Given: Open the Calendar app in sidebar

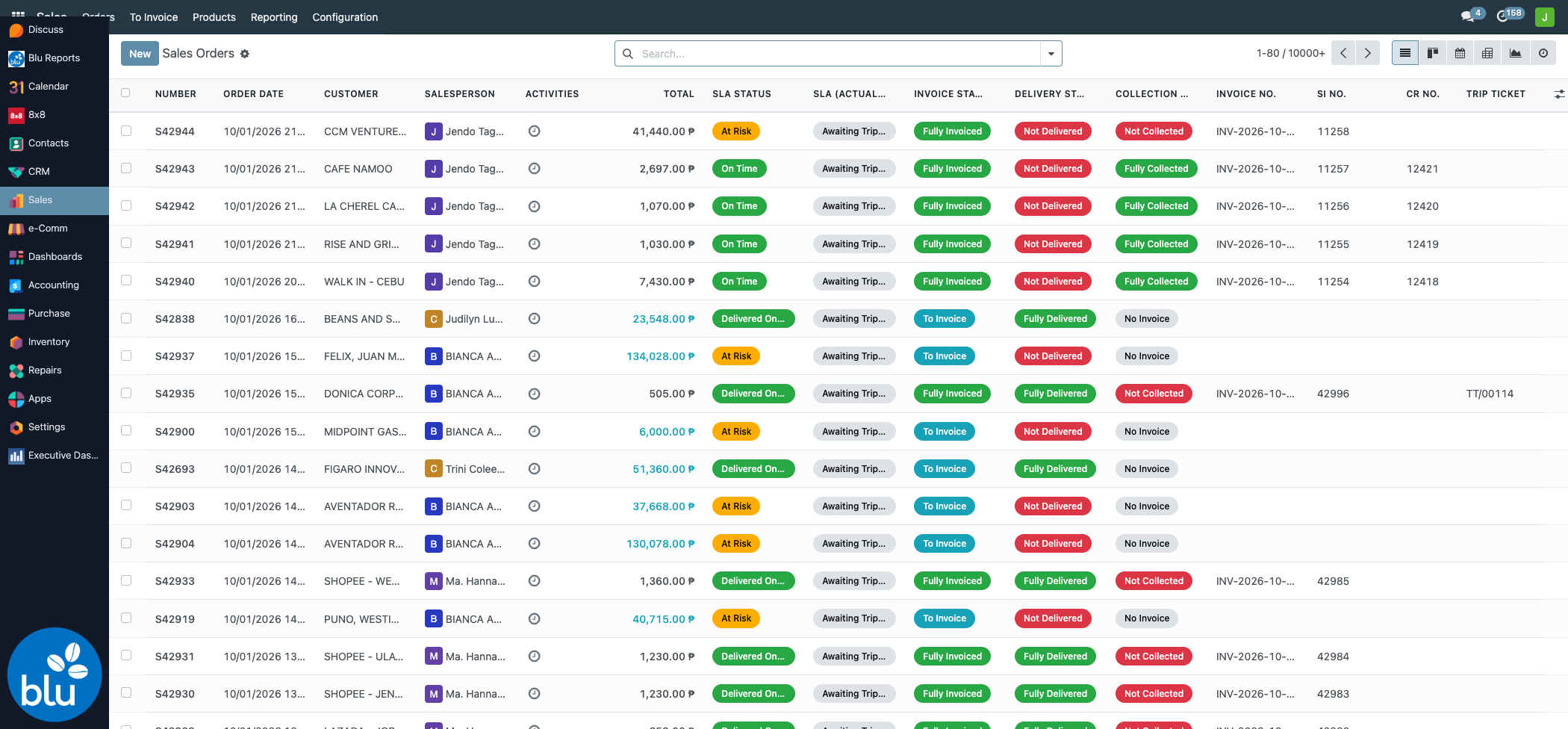Looking at the screenshot, I should click(x=54, y=87).
